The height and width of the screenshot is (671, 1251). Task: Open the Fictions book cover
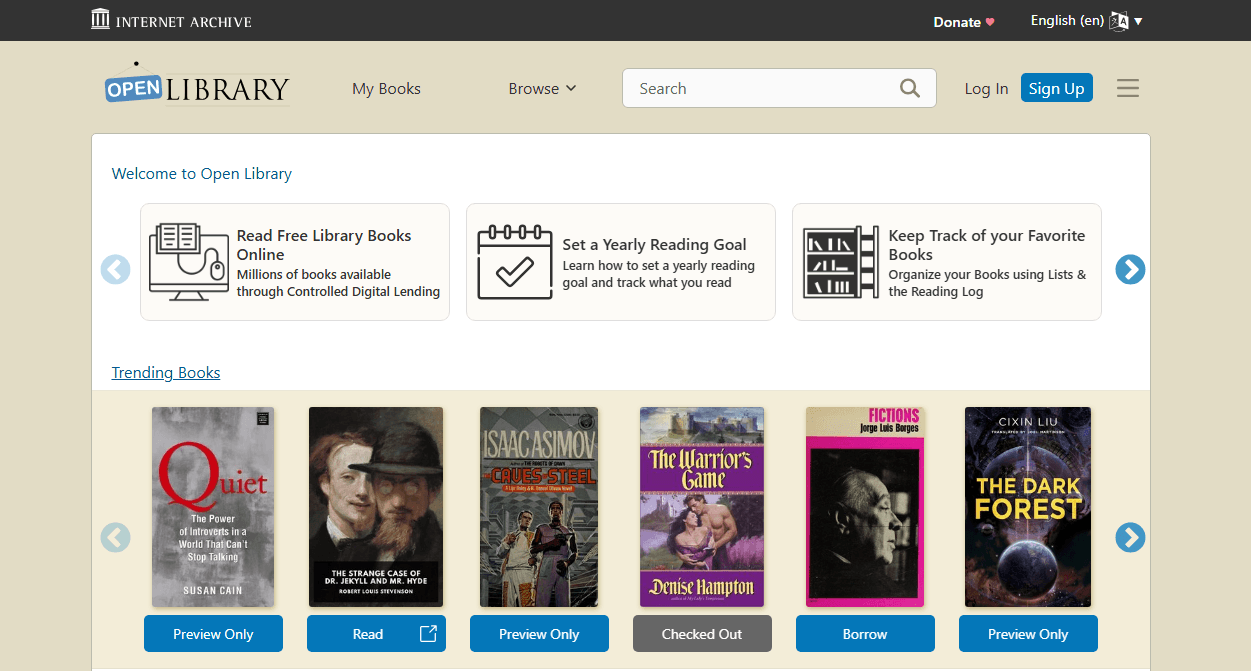click(865, 507)
